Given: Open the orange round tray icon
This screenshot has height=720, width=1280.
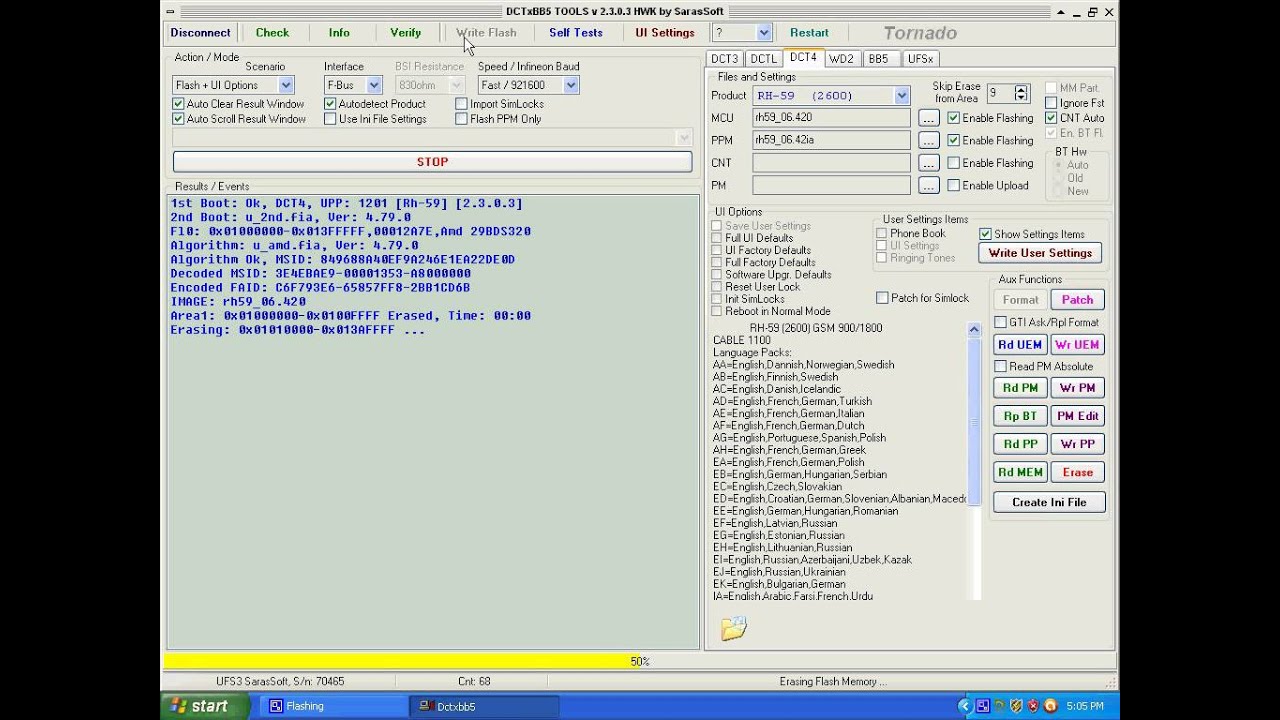Looking at the screenshot, I should tap(1050, 706).
